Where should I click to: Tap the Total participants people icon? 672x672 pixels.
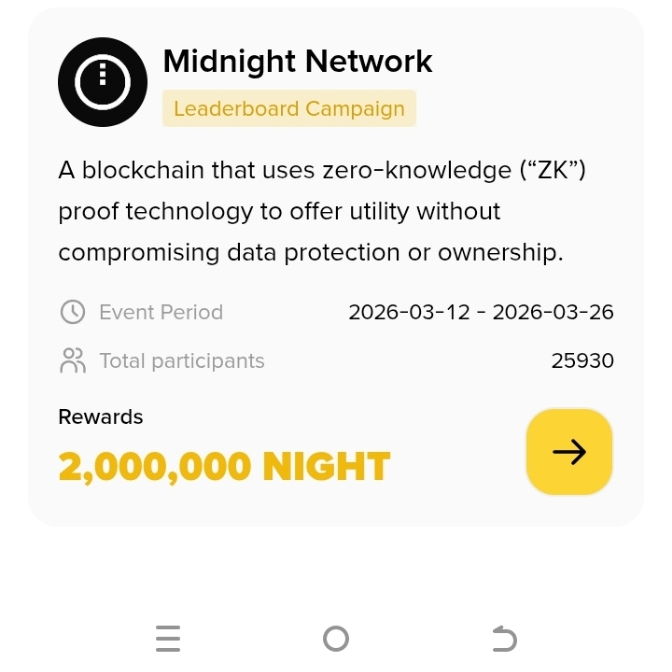click(73, 360)
